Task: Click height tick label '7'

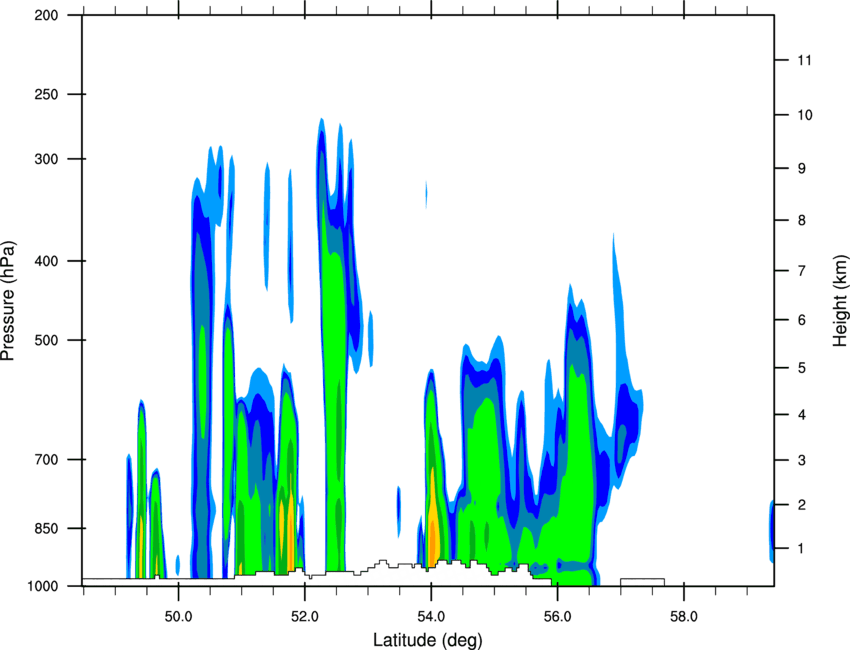Action: [802, 271]
